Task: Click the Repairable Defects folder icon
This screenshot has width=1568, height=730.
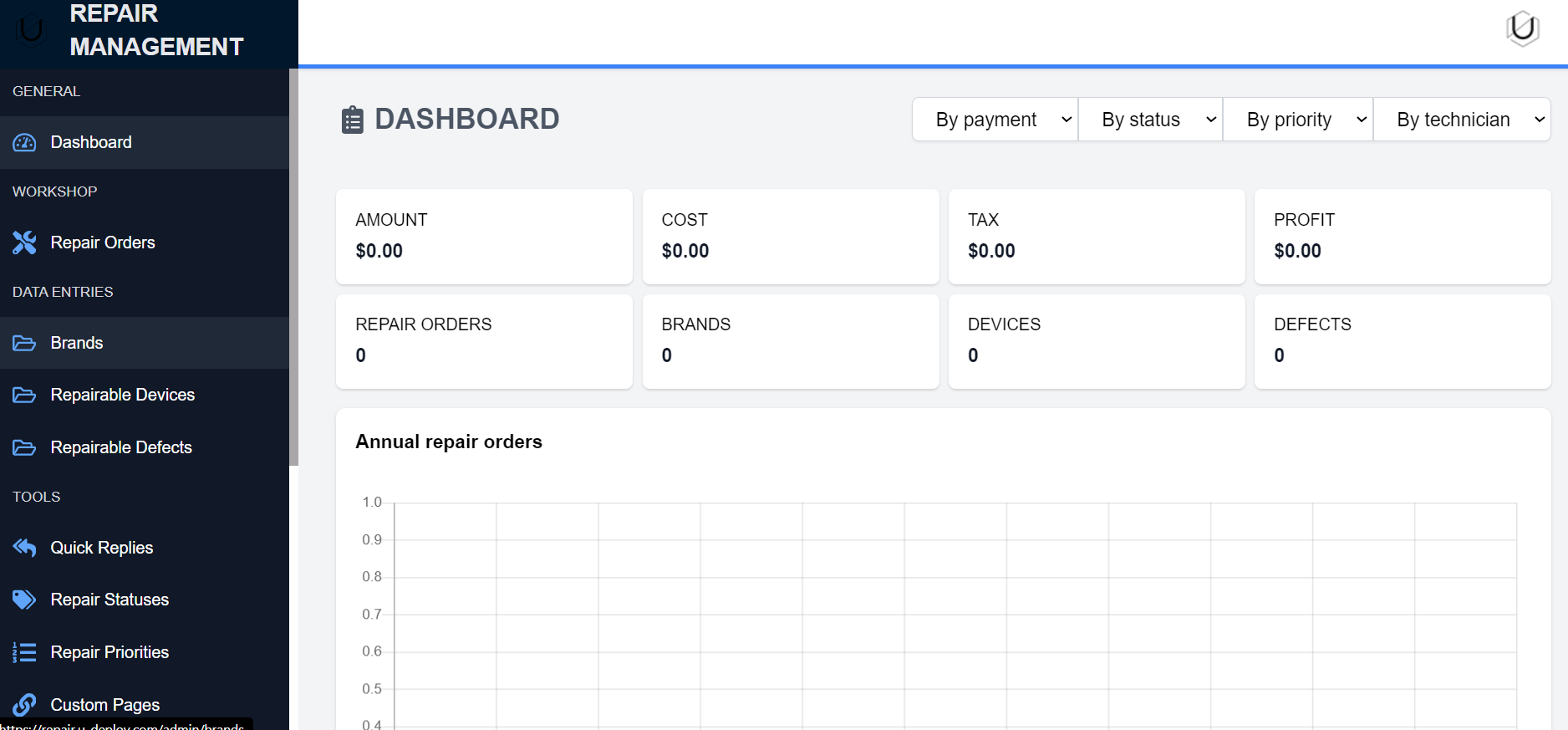Action: (24, 448)
